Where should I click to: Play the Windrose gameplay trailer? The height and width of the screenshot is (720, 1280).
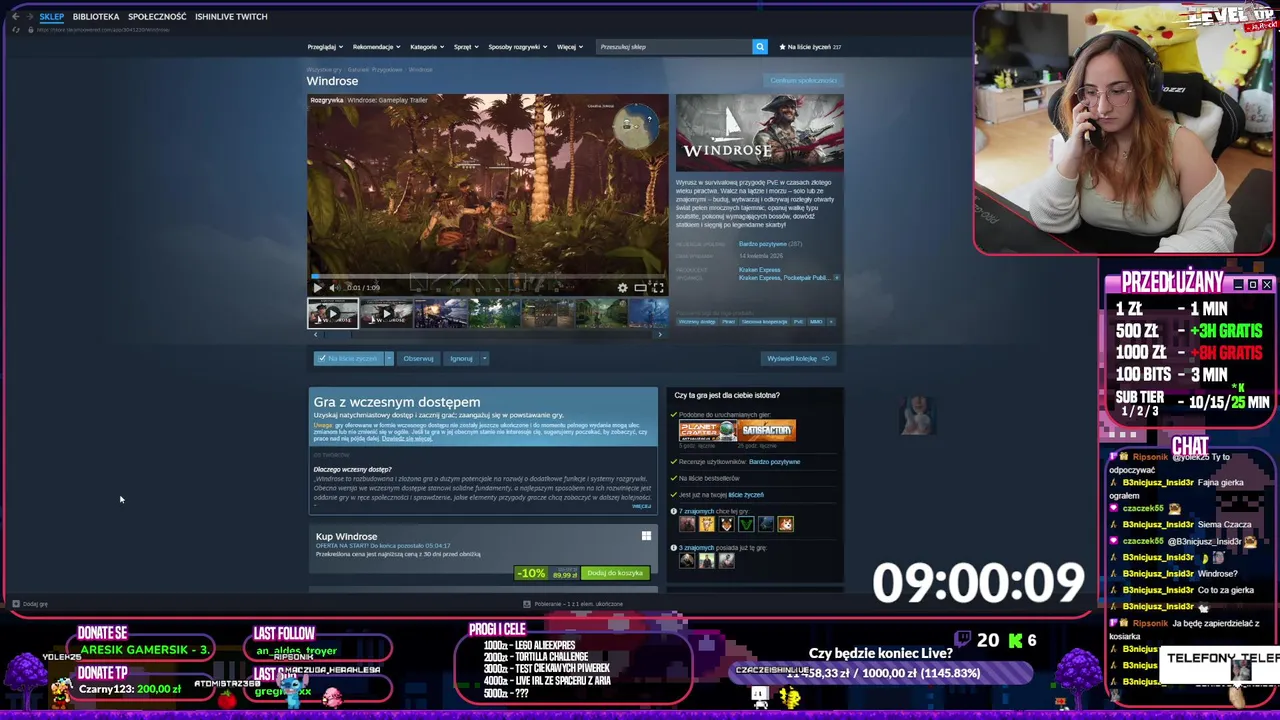click(x=318, y=288)
